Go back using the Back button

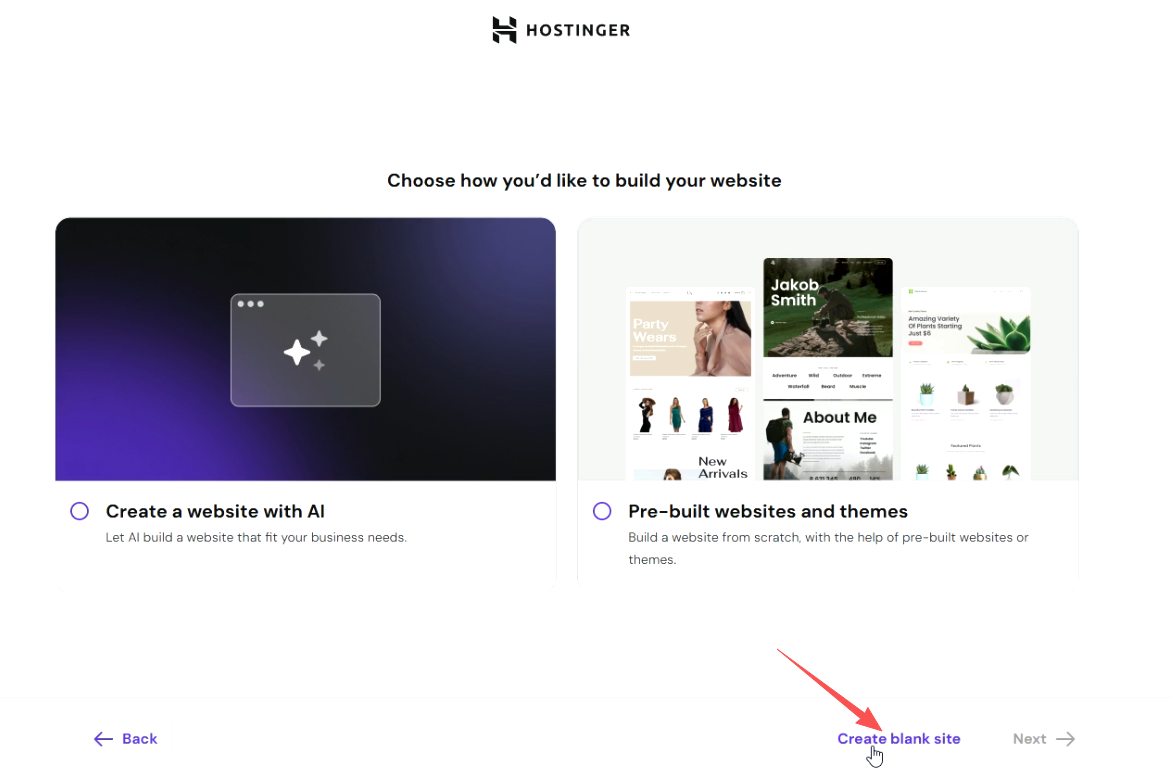[126, 739]
